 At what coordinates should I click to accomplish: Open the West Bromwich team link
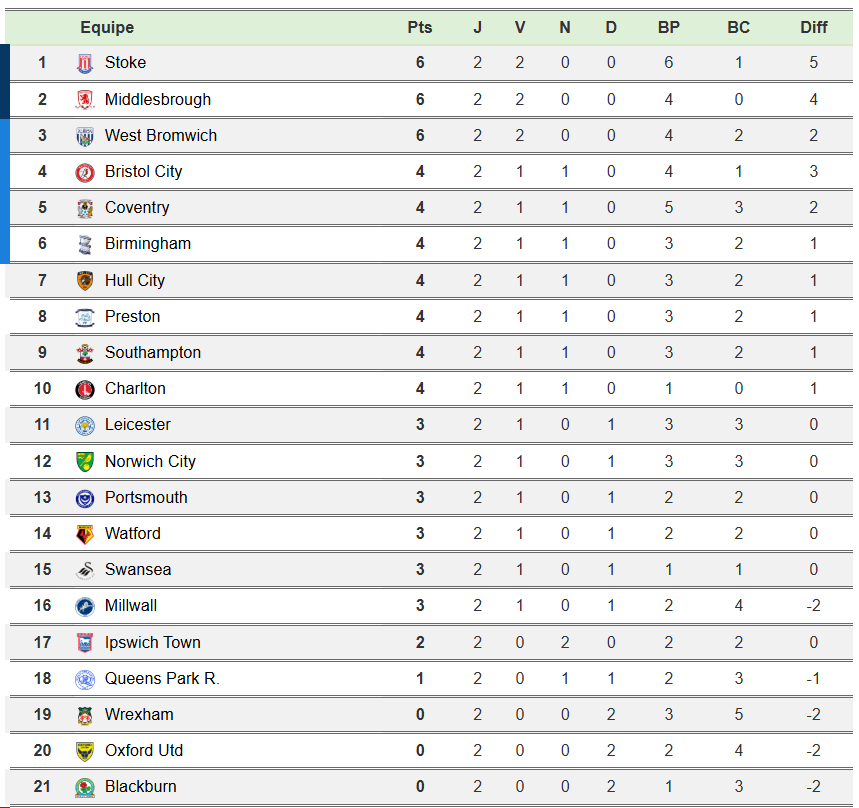click(160, 135)
